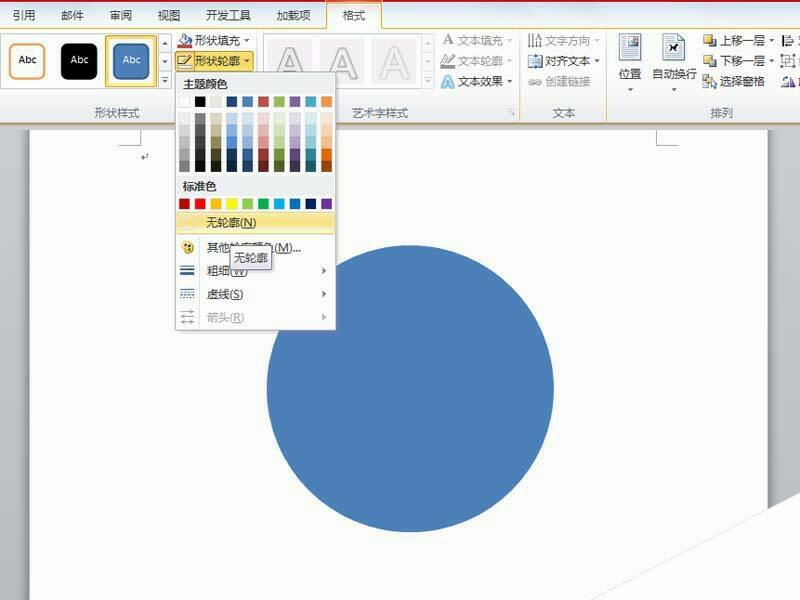This screenshot has height=600, width=800.
Task: Open the Wrap Text (自动换行) button
Action: click(674, 62)
